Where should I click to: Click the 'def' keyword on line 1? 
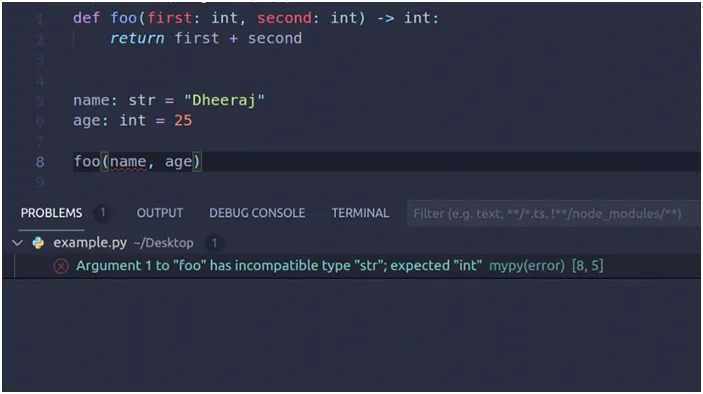point(87,18)
